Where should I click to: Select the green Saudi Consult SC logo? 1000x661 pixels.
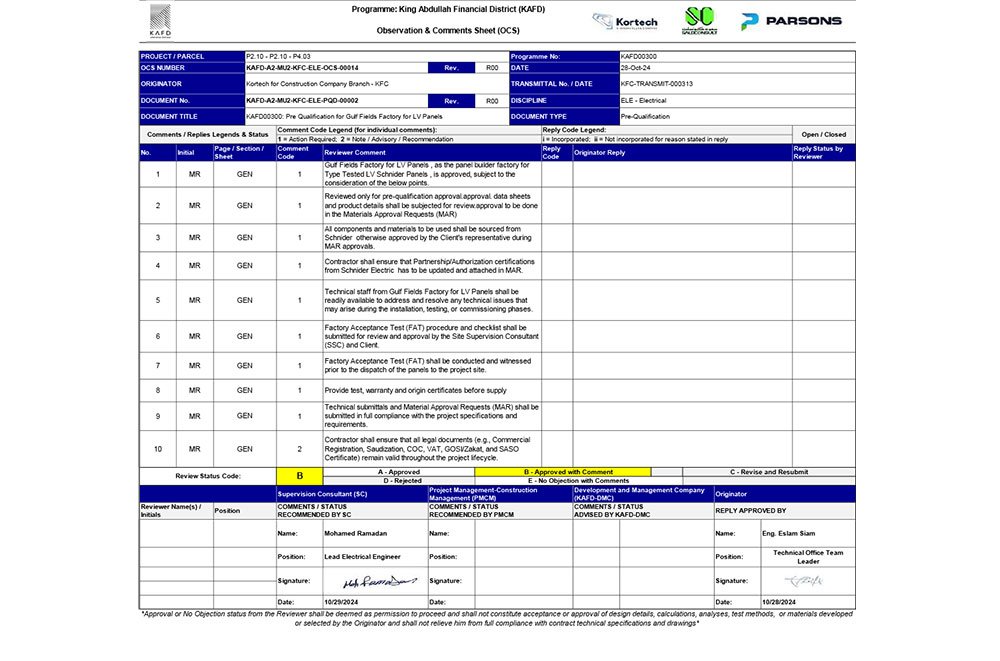point(700,19)
